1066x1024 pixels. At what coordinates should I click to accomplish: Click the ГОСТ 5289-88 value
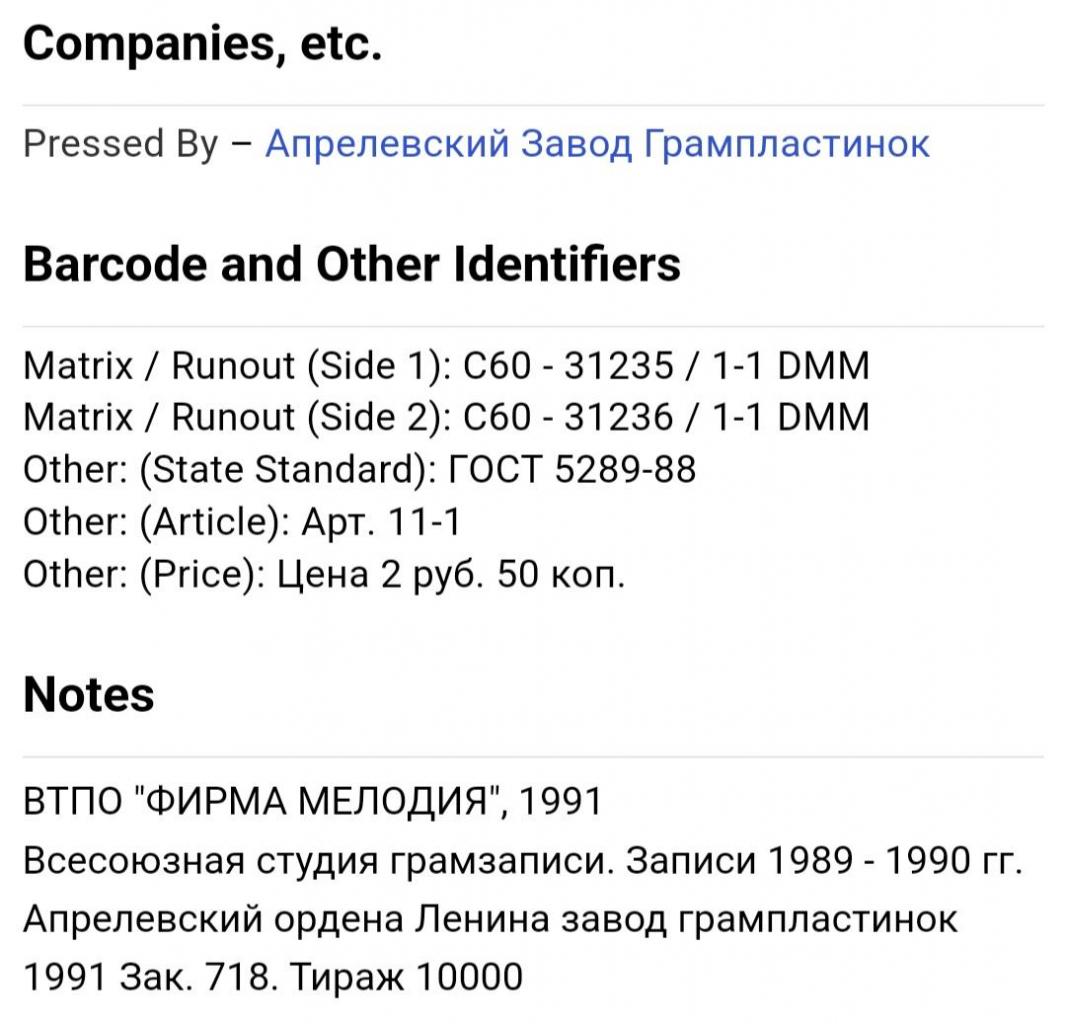pyautogui.click(x=572, y=469)
